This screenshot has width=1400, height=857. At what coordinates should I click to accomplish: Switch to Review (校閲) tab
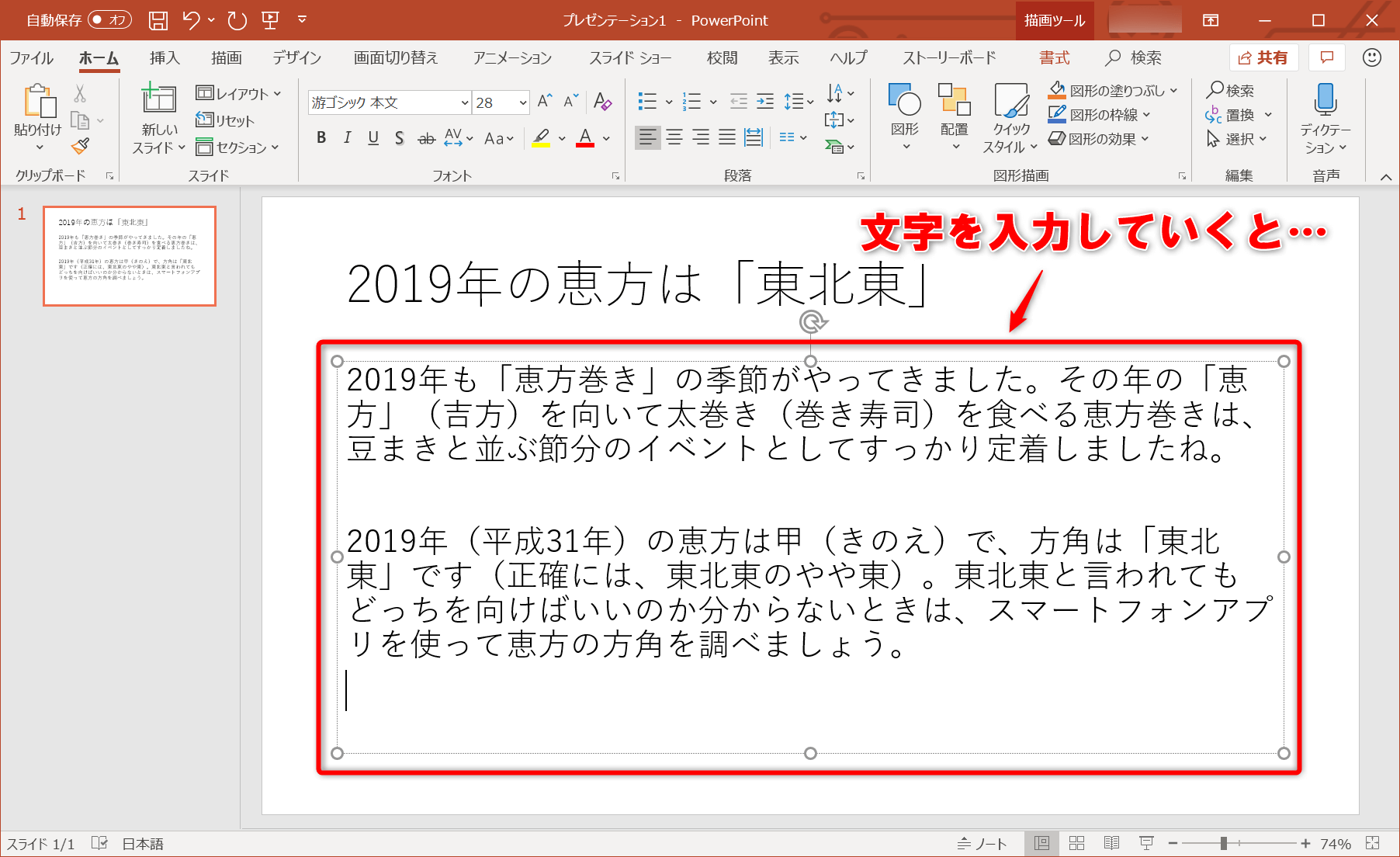click(x=722, y=57)
